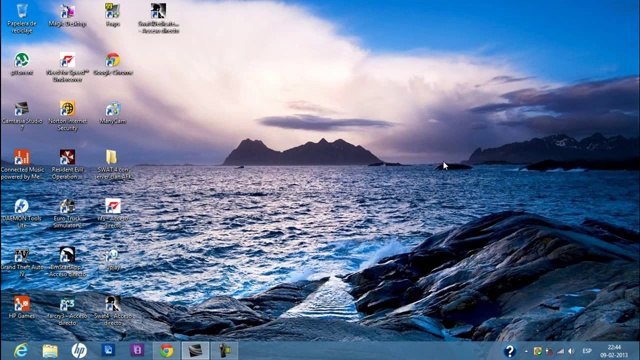
Task: Open the network signal tray icon
Action: 560,351
